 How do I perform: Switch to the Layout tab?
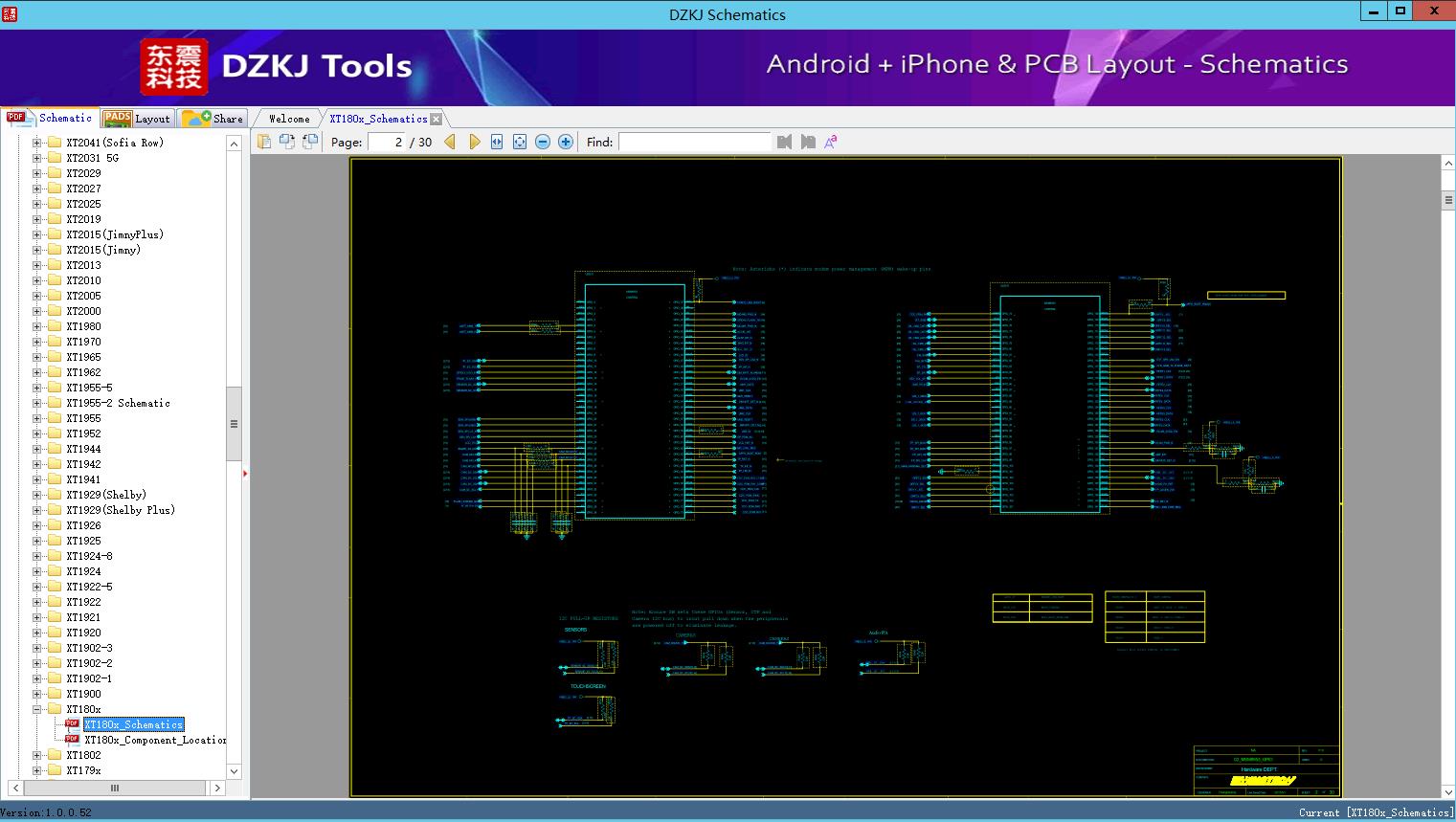[x=137, y=119]
